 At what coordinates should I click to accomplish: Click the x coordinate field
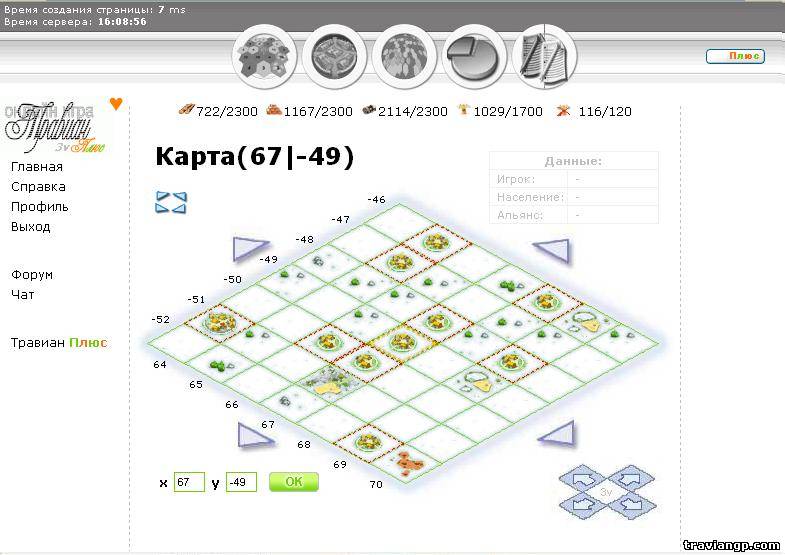coord(189,482)
